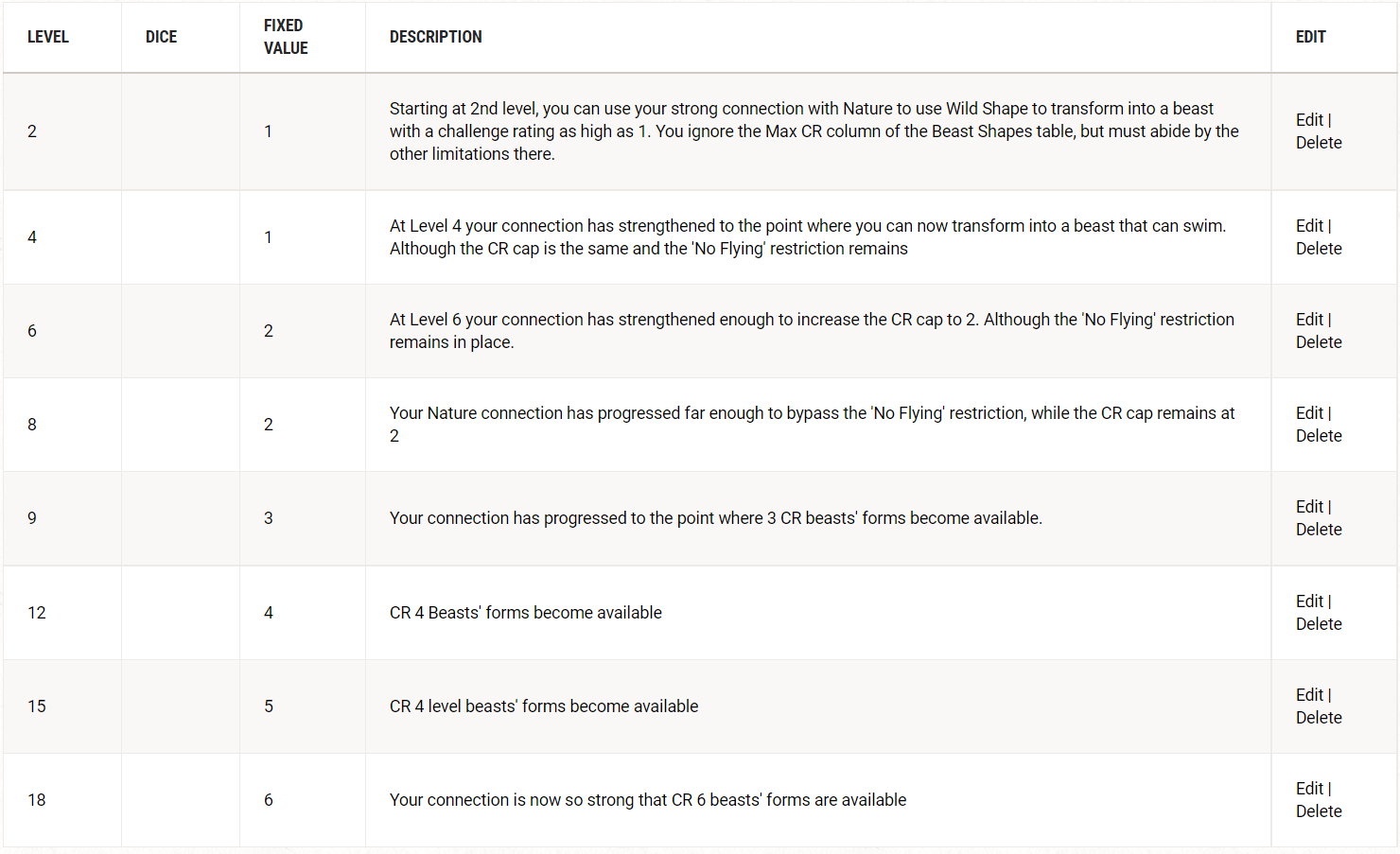Image resolution: width=1400 pixels, height=854 pixels.
Task: Click Edit link for level 2 row
Action: tap(1309, 120)
